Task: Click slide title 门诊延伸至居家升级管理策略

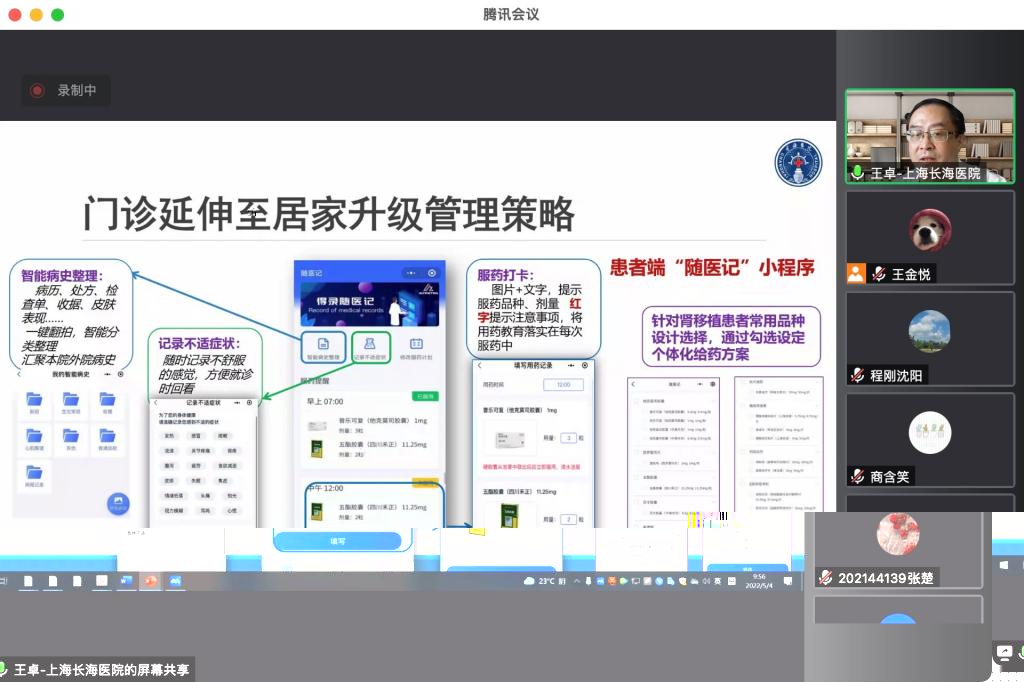Action: [328, 214]
